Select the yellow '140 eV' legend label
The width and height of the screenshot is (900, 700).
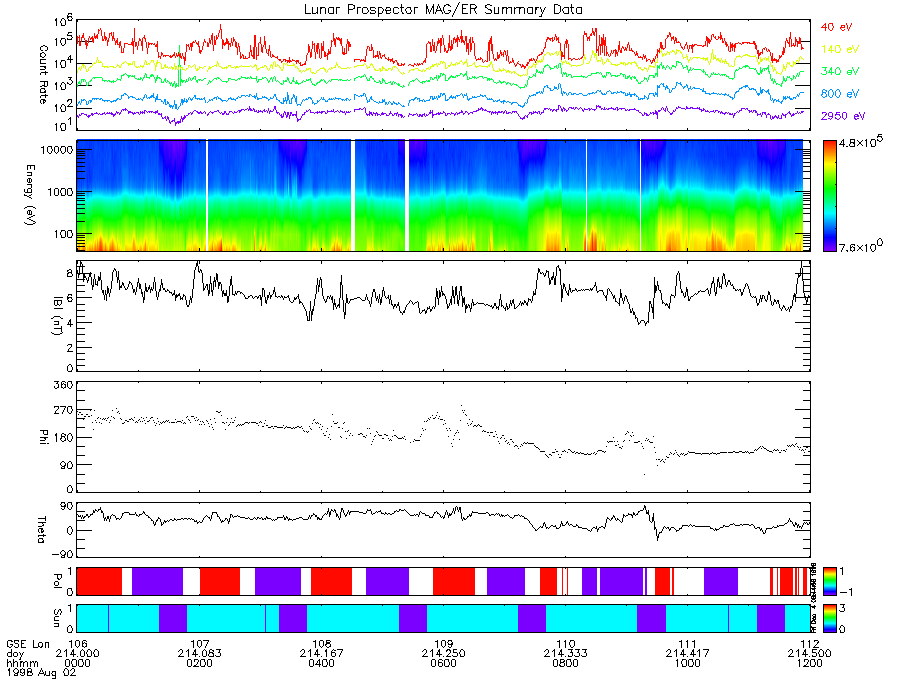coord(840,49)
